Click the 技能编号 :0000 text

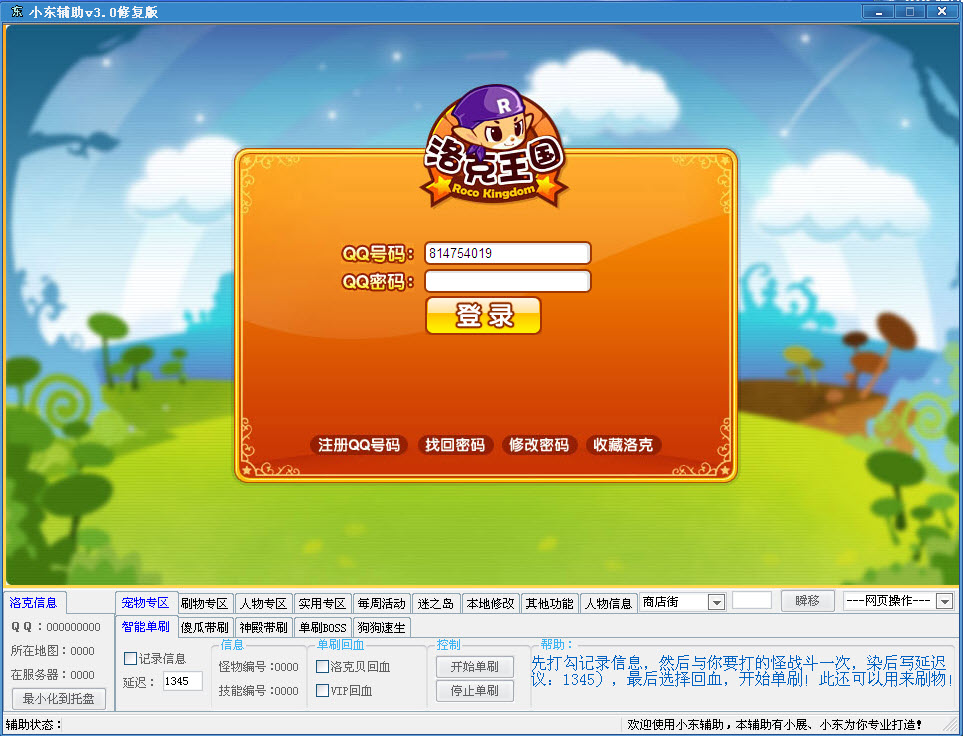[259, 691]
